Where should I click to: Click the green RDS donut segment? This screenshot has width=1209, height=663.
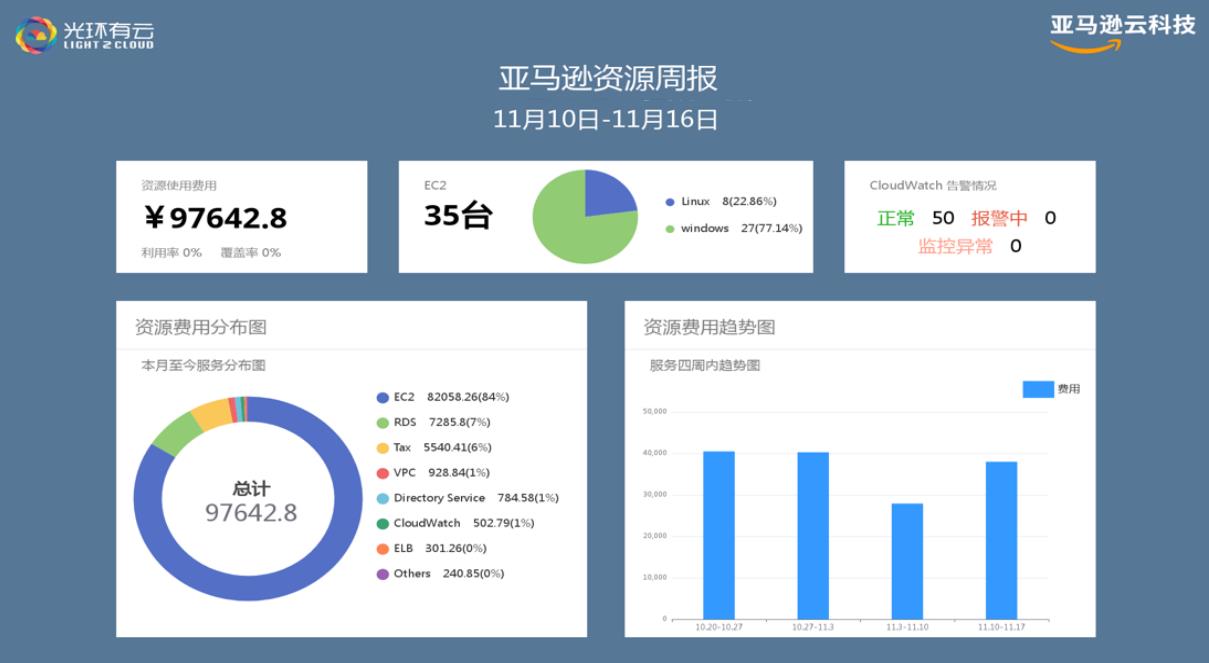point(177,433)
